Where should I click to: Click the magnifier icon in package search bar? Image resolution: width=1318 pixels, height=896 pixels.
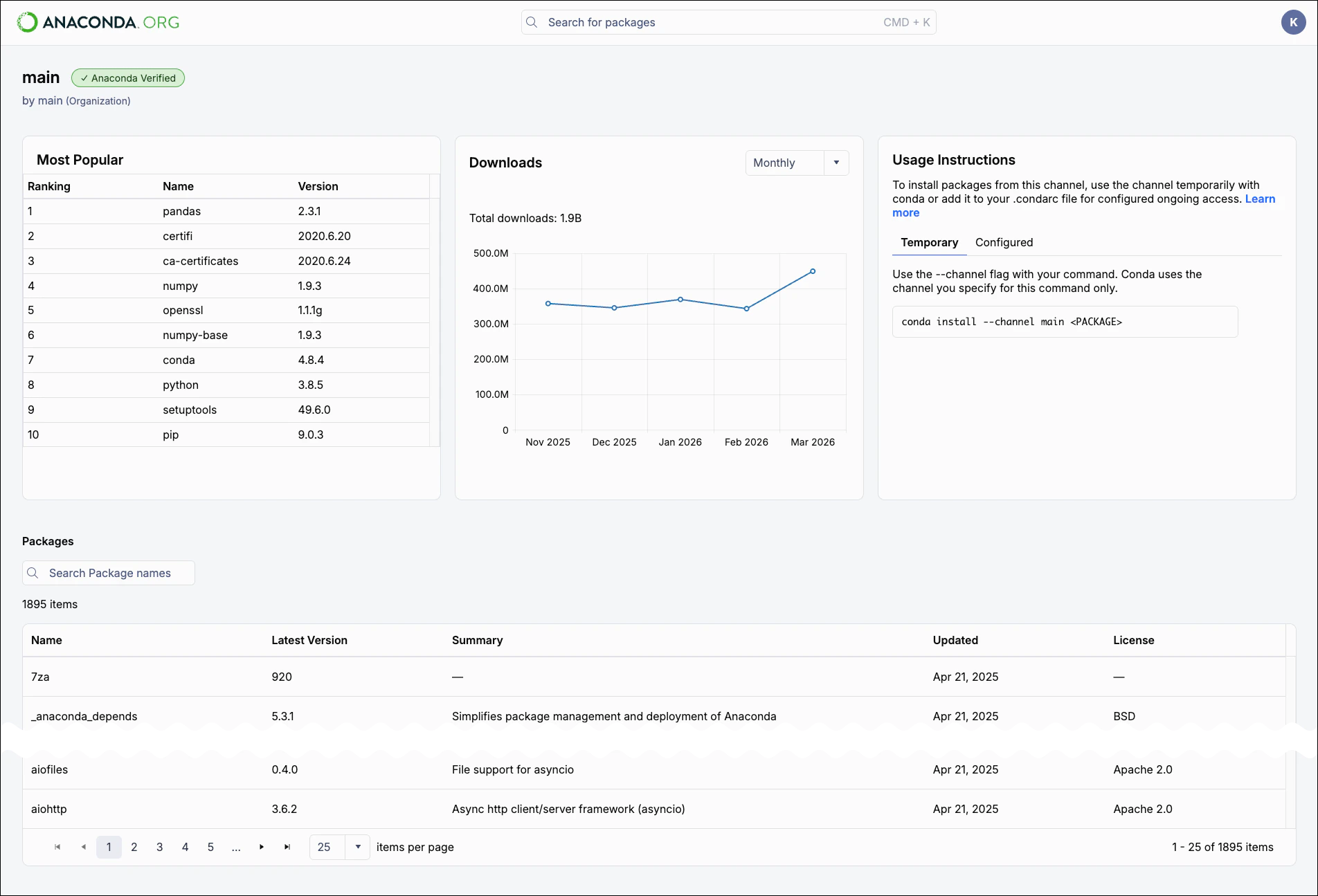532,22
